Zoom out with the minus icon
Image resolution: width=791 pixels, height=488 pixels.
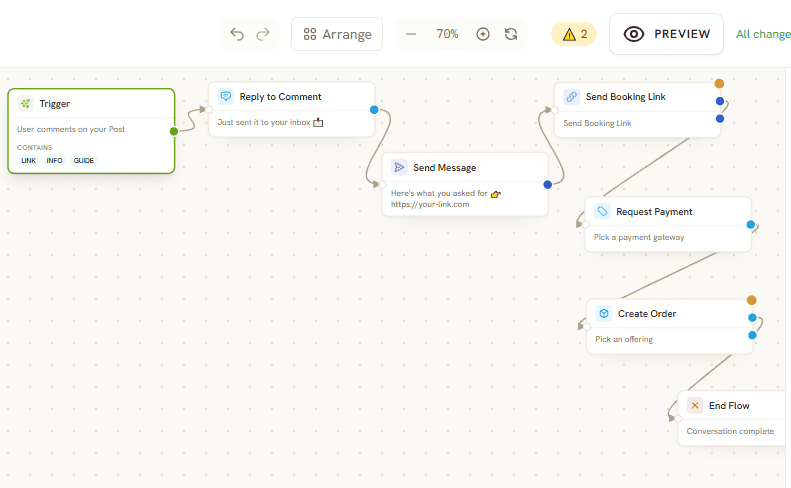pos(411,34)
